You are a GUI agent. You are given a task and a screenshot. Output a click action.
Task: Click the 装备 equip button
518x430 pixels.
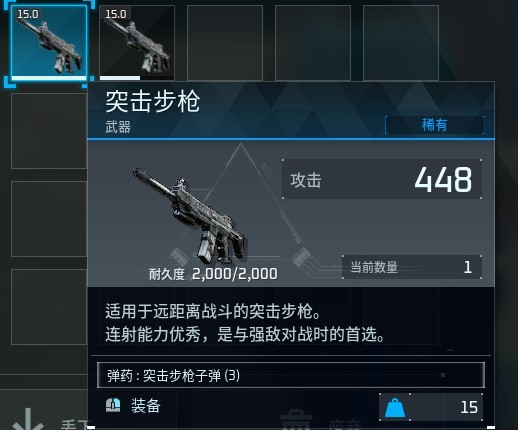tap(146, 406)
